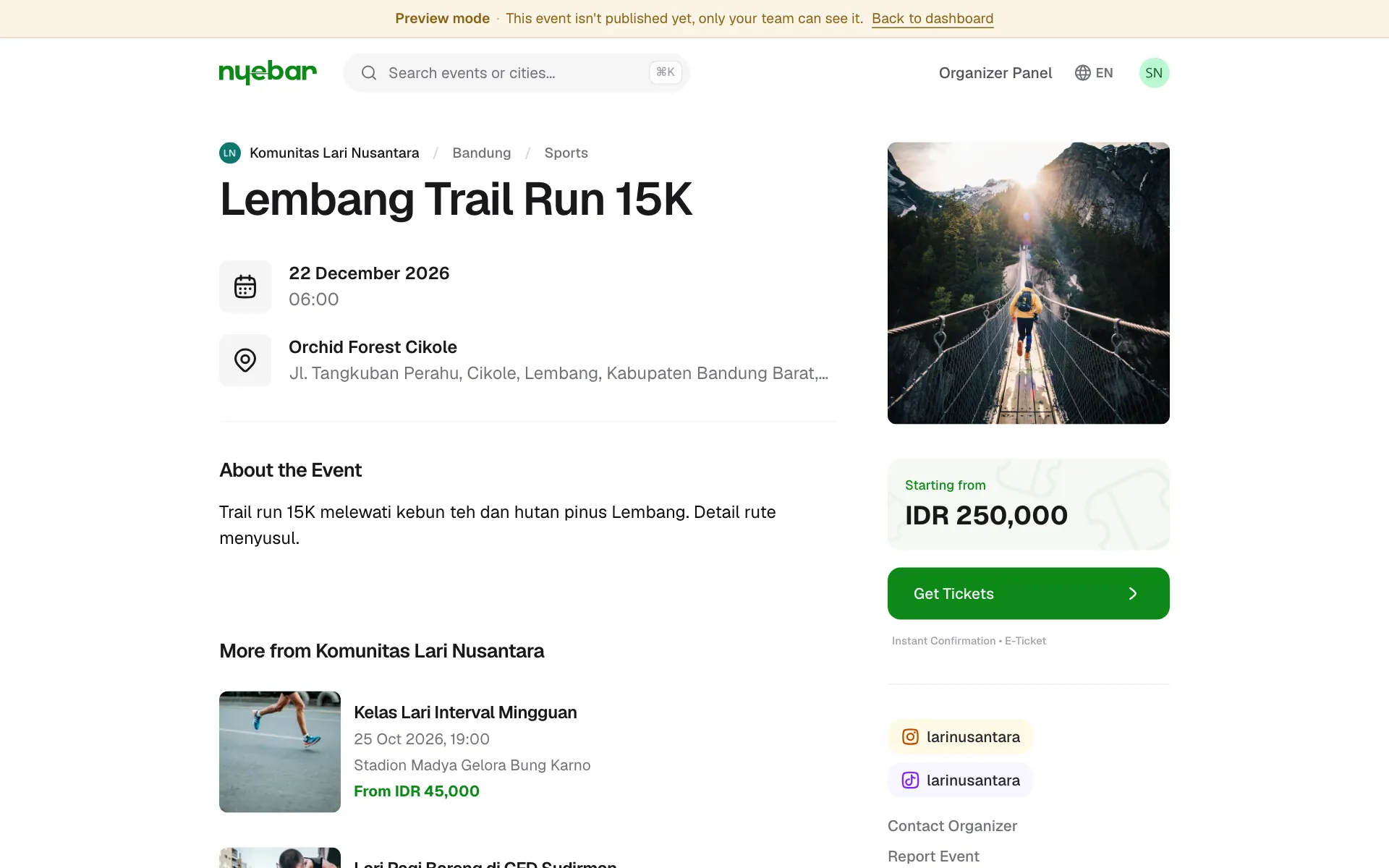Screen dimensions: 1389x868
Task: Open the EN language selector
Action: click(x=1094, y=73)
